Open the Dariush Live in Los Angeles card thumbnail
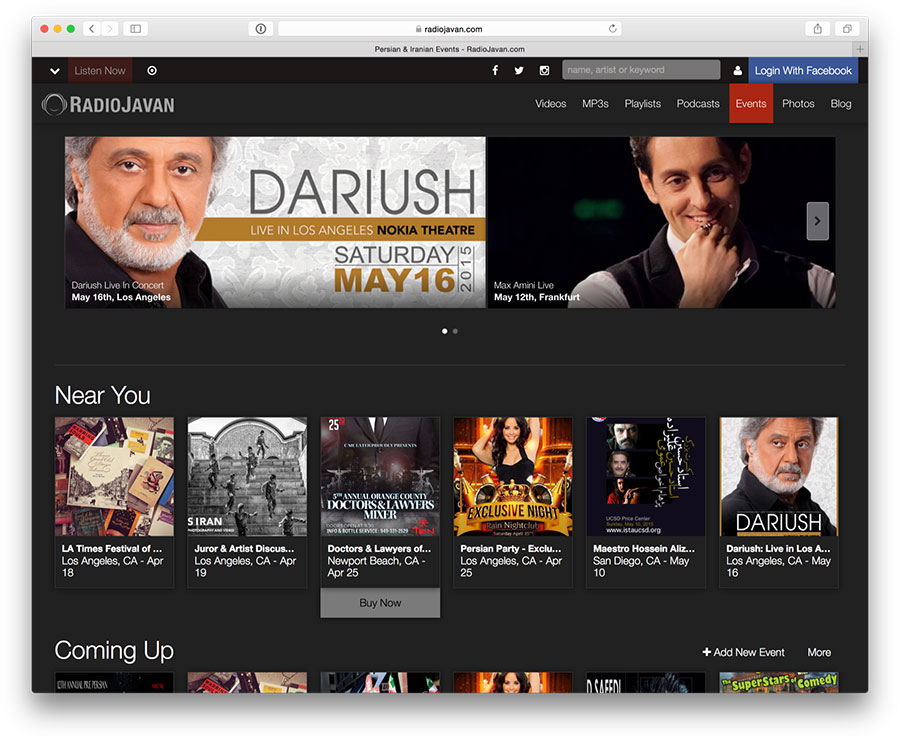This screenshot has height=736, width=900. click(x=779, y=477)
